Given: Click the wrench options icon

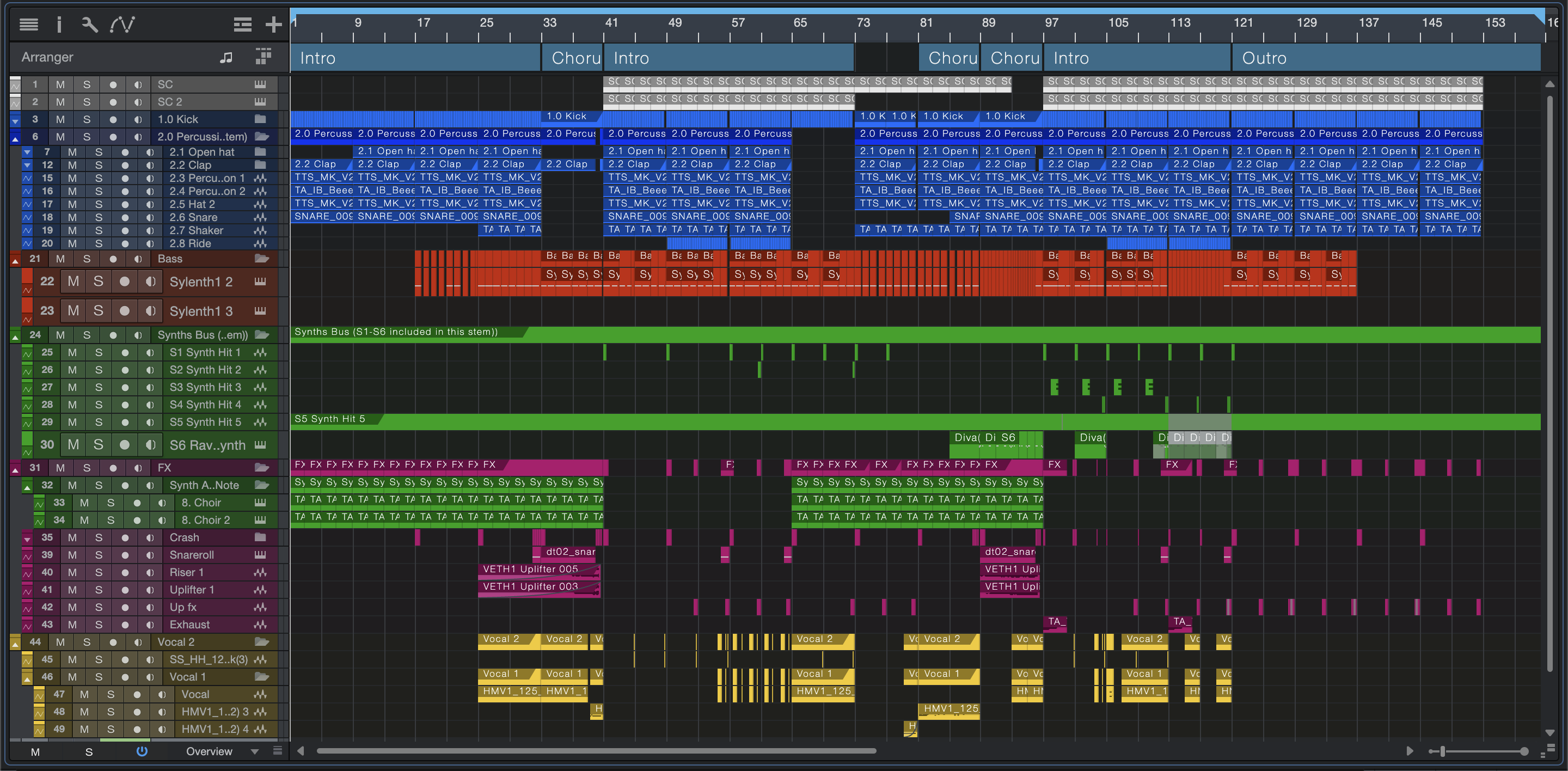Looking at the screenshot, I should tap(89, 25).
